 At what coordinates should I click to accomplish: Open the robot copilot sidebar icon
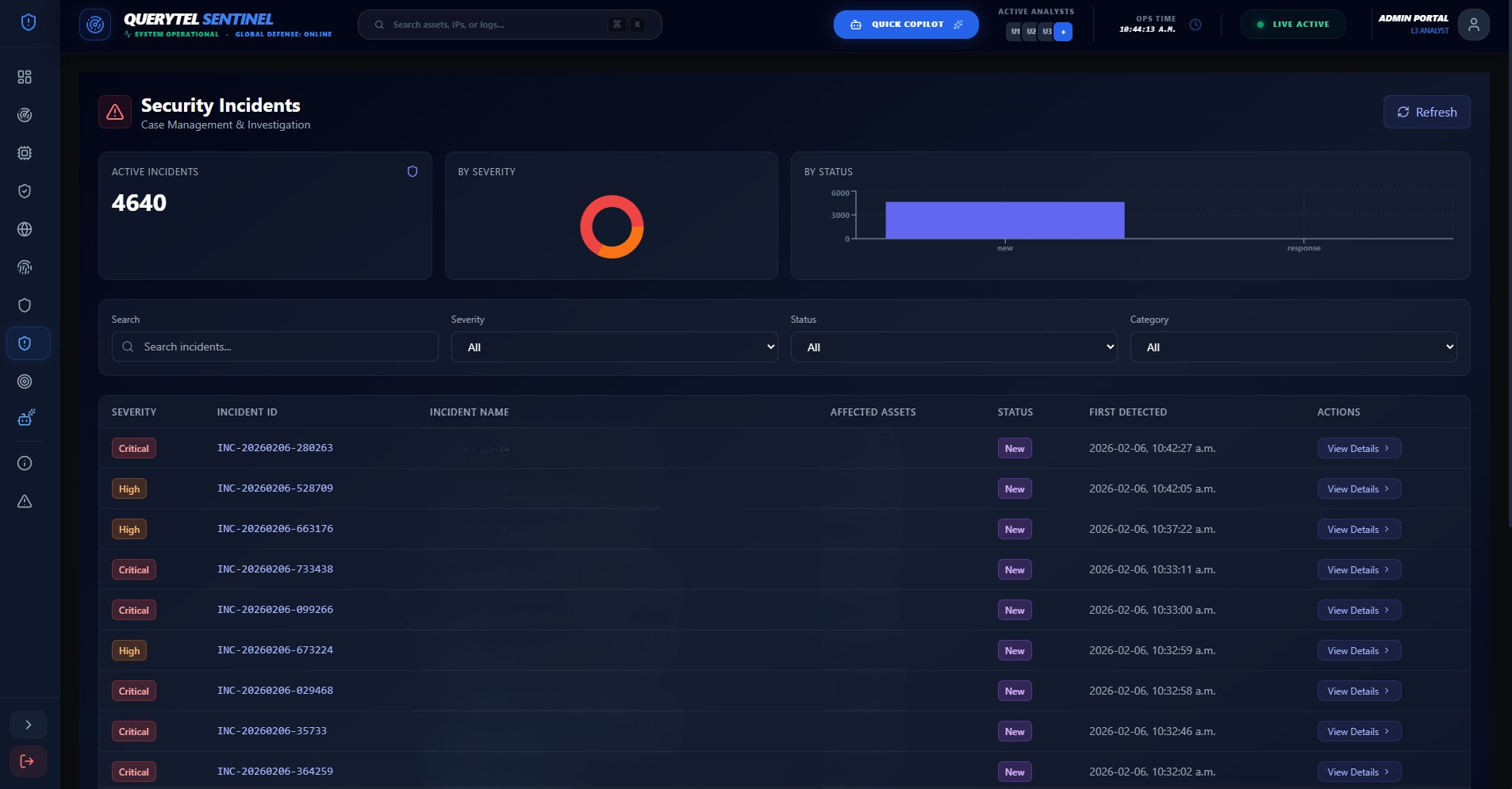25,417
